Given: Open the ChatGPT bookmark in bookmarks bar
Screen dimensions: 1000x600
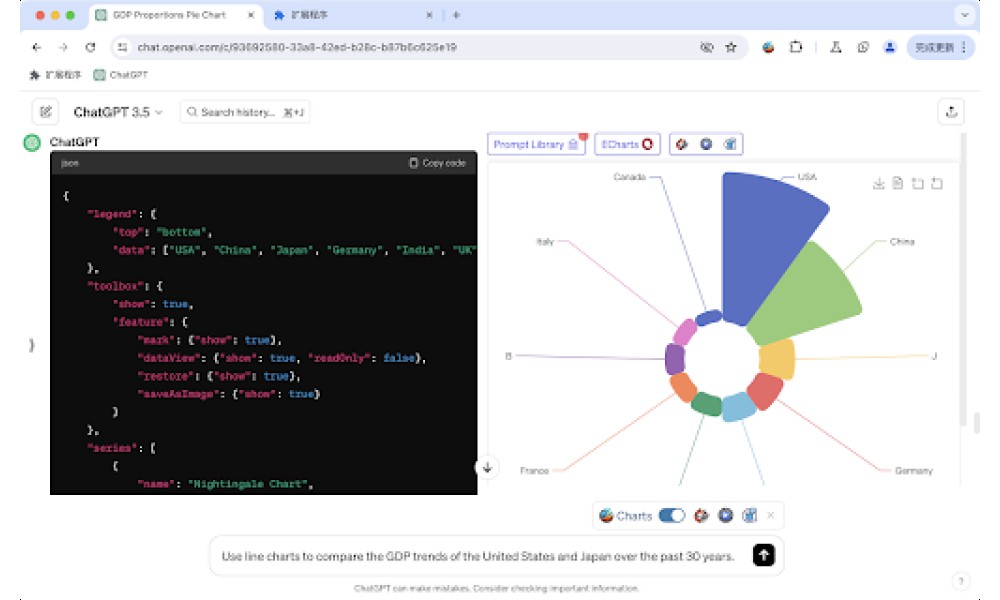Looking at the screenshot, I should [121, 75].
